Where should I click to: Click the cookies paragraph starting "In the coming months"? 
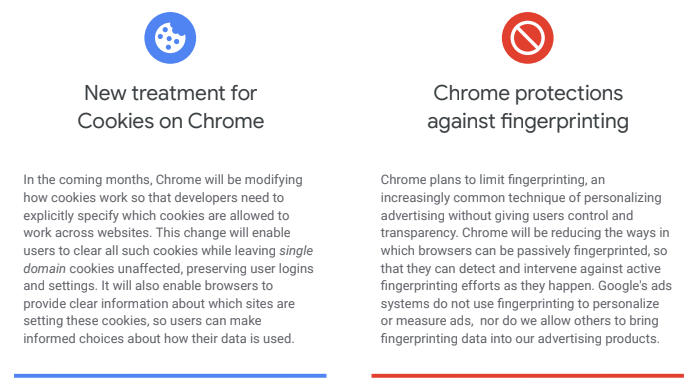(169, 259)
